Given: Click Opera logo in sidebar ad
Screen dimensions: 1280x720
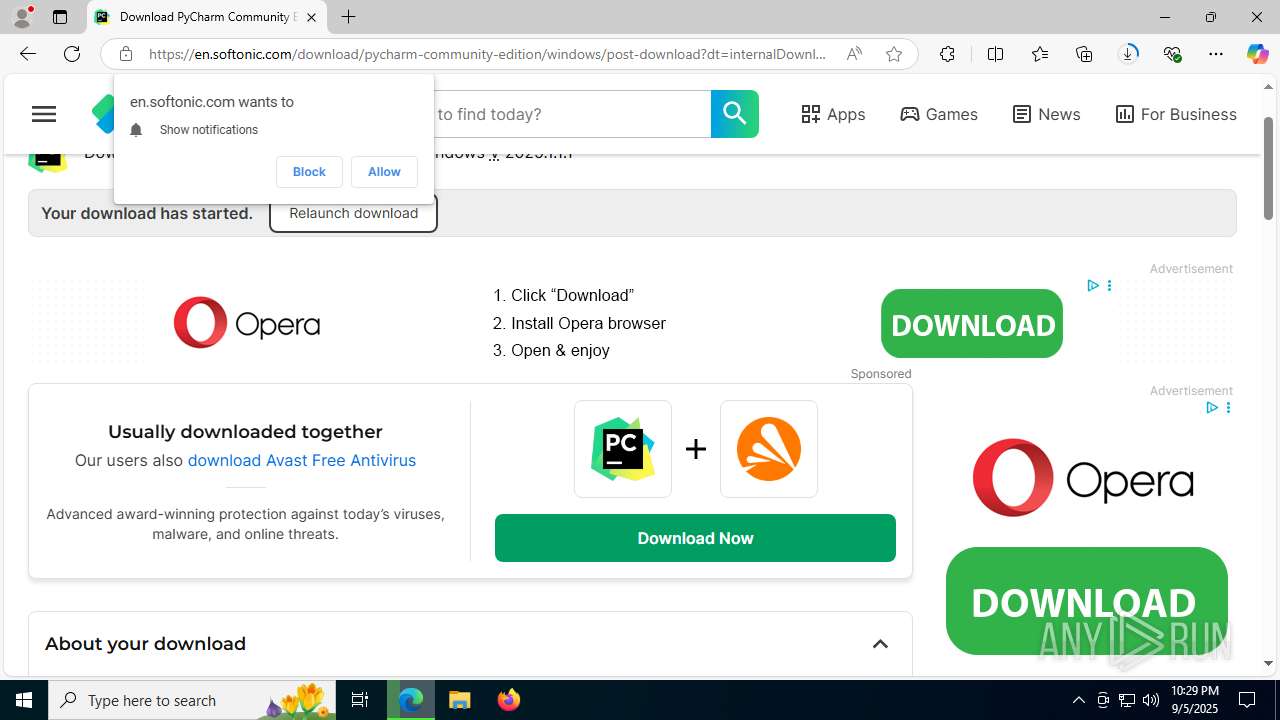Looking at the screenshot, I should click(x=1083, y=478).
